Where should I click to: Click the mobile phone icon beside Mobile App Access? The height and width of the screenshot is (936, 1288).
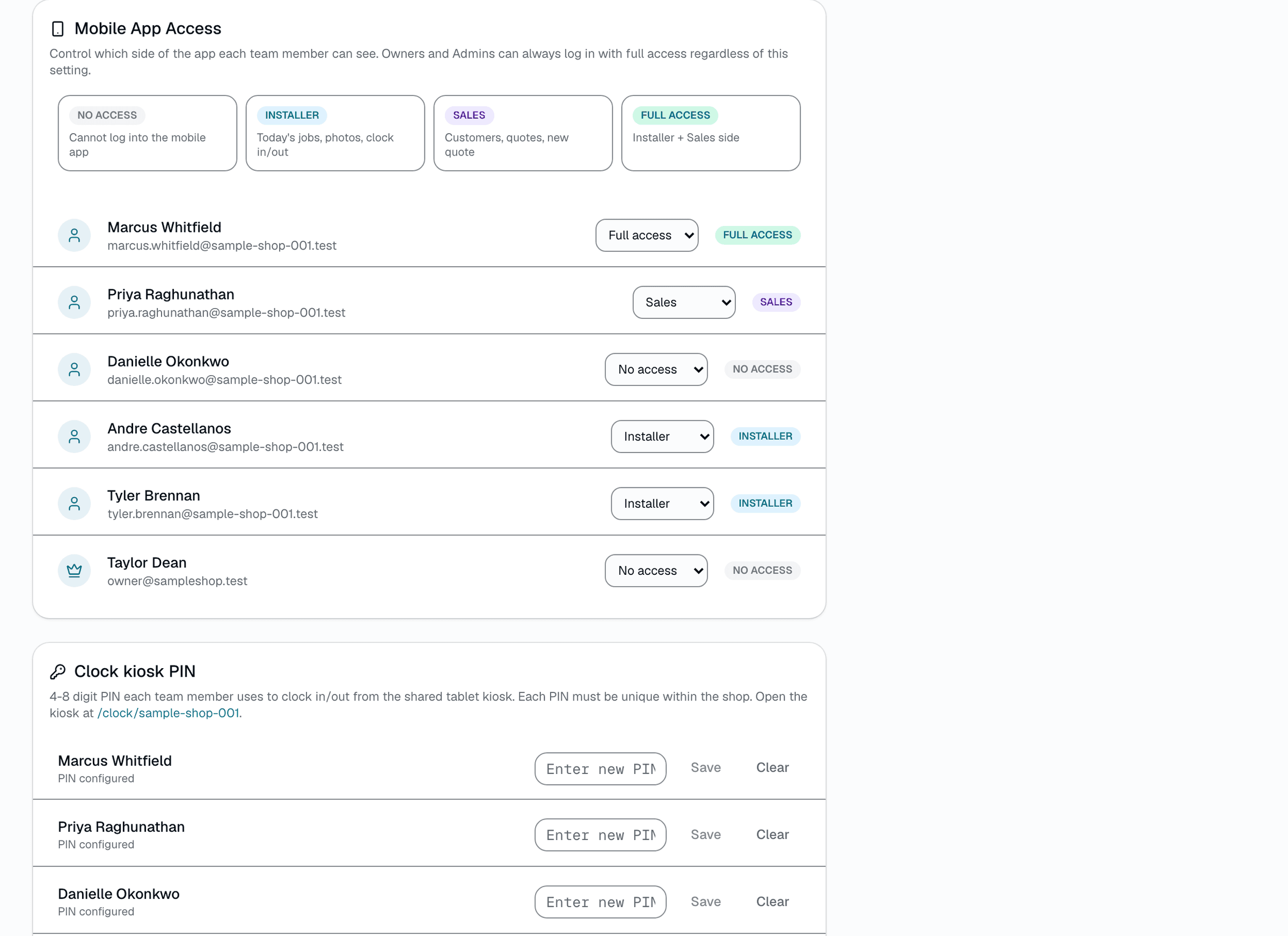[x=57, y=29]
